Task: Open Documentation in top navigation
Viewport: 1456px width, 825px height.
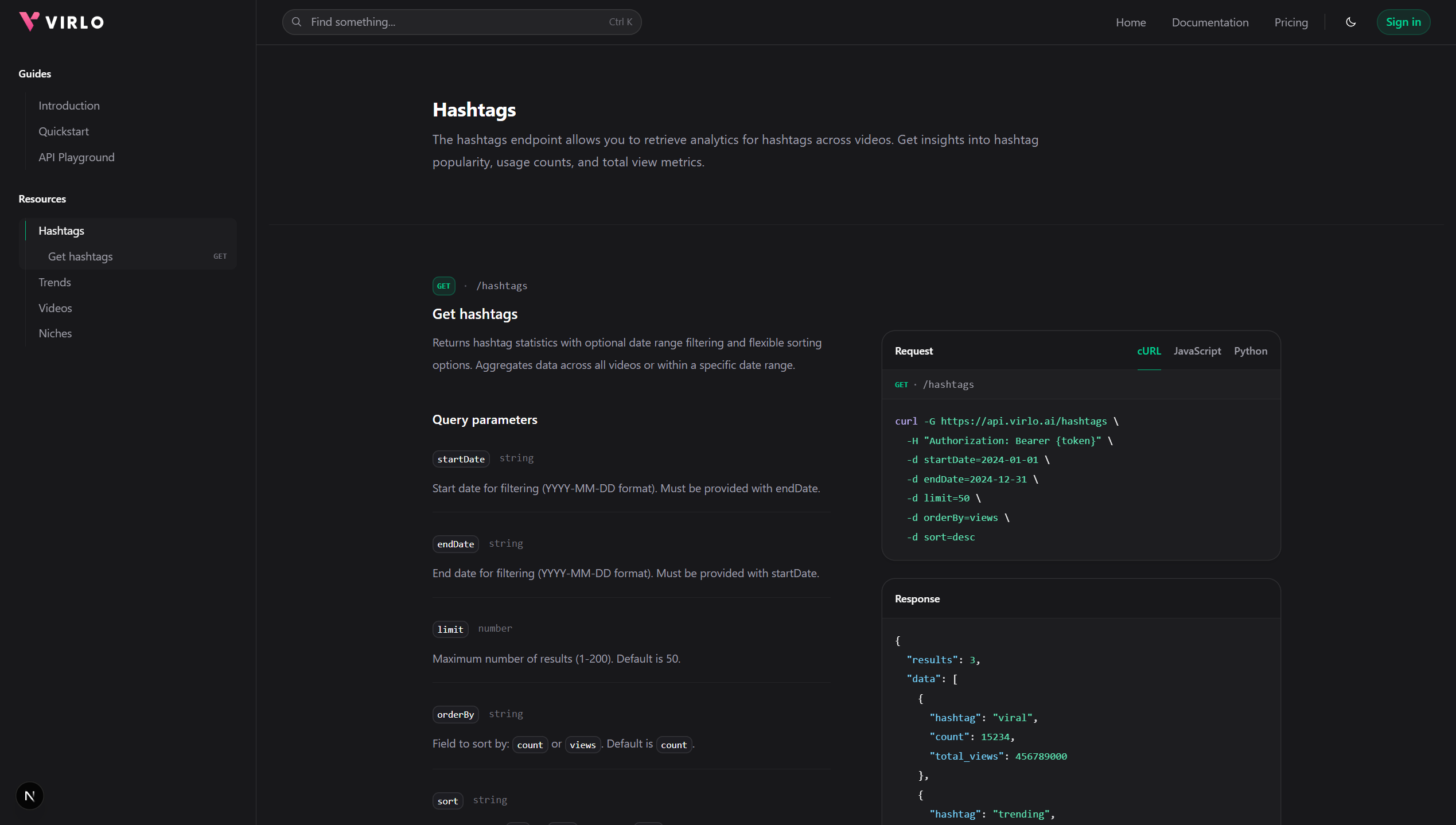Action: [1209, 22]
